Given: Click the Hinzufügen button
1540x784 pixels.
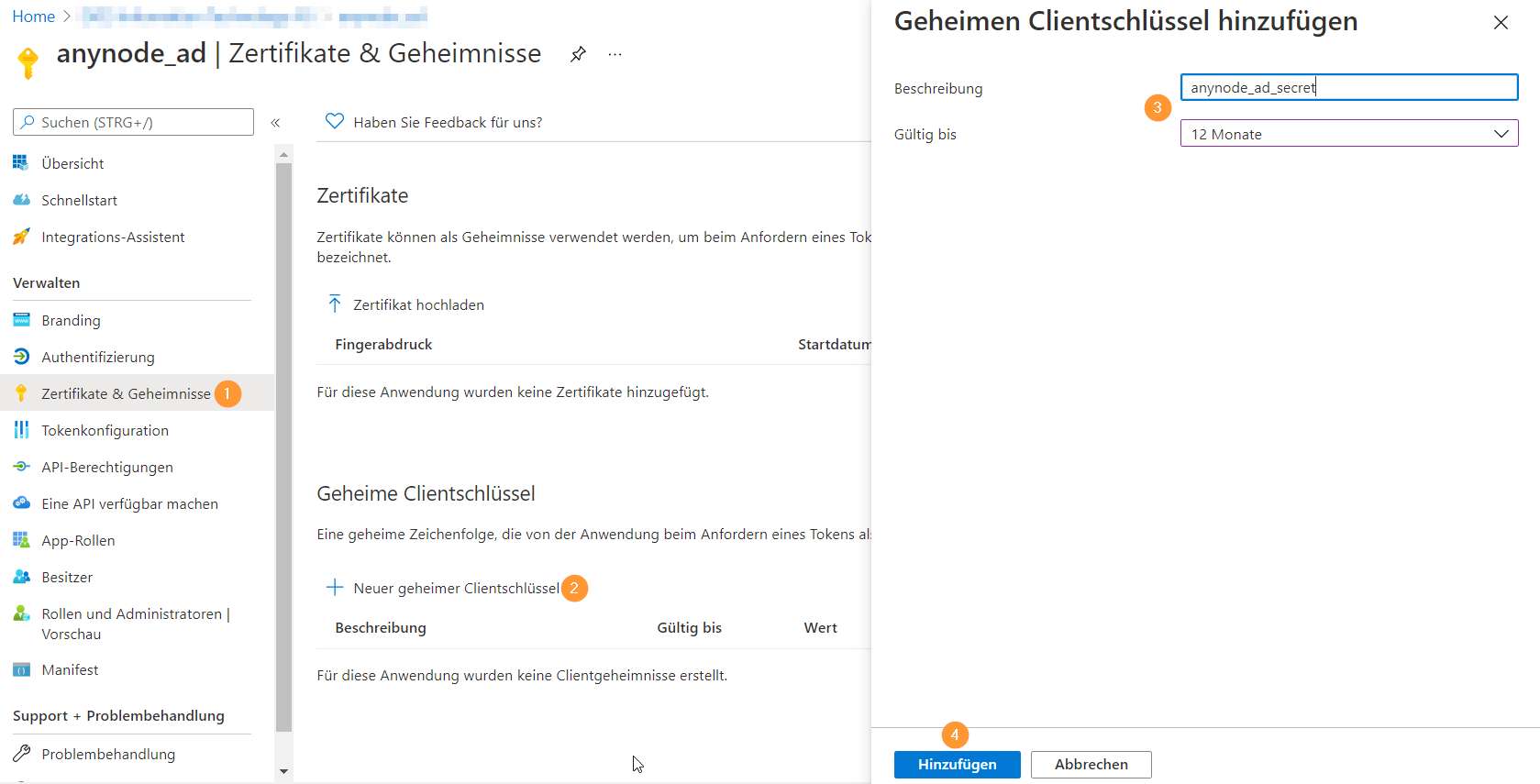Looking at the screenshot, I should pyautogui.click(x=957, y=764).
